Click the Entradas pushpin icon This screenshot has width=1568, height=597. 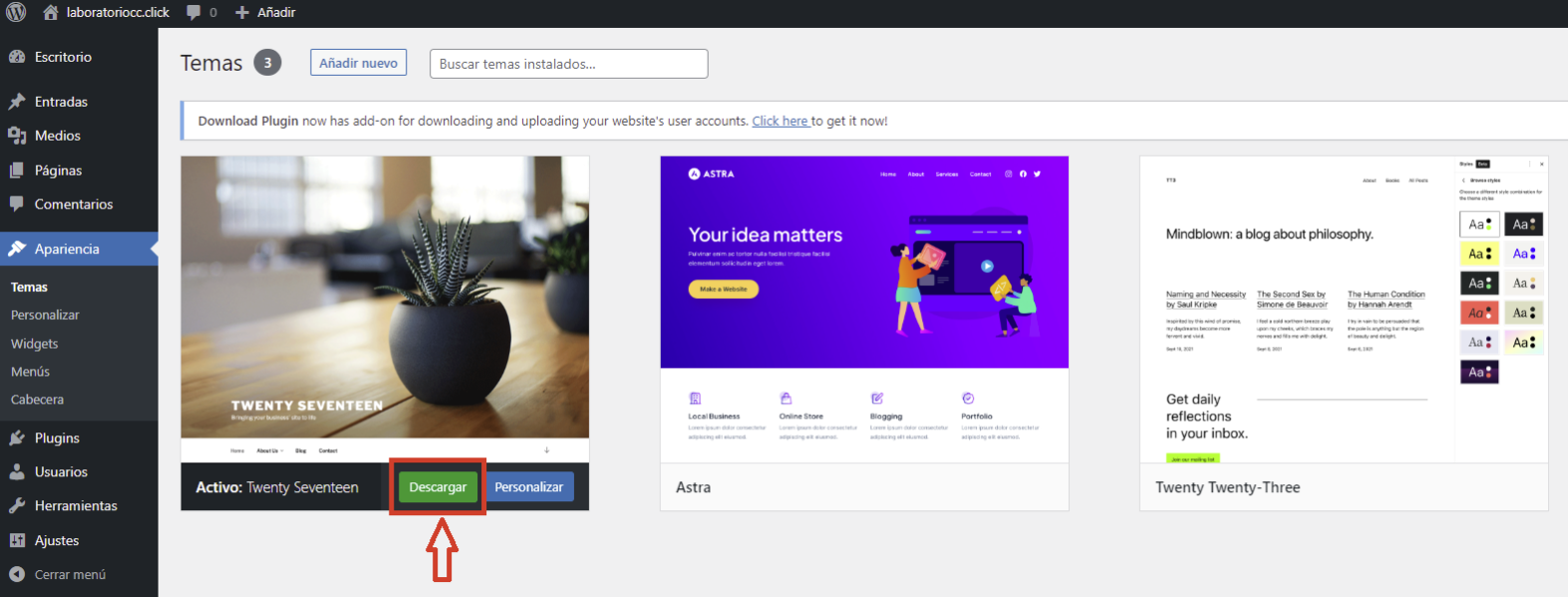[17, 102]
